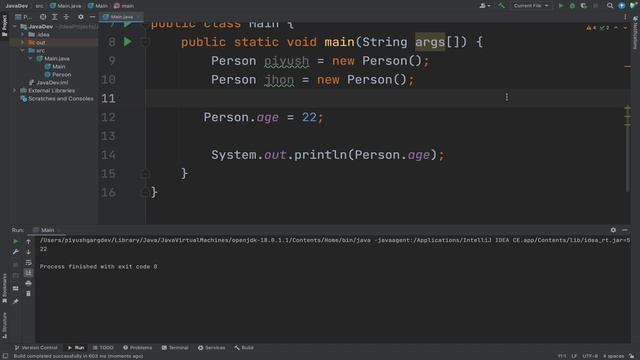
Task: Open Structure side tool window
Action: (4, 325)
